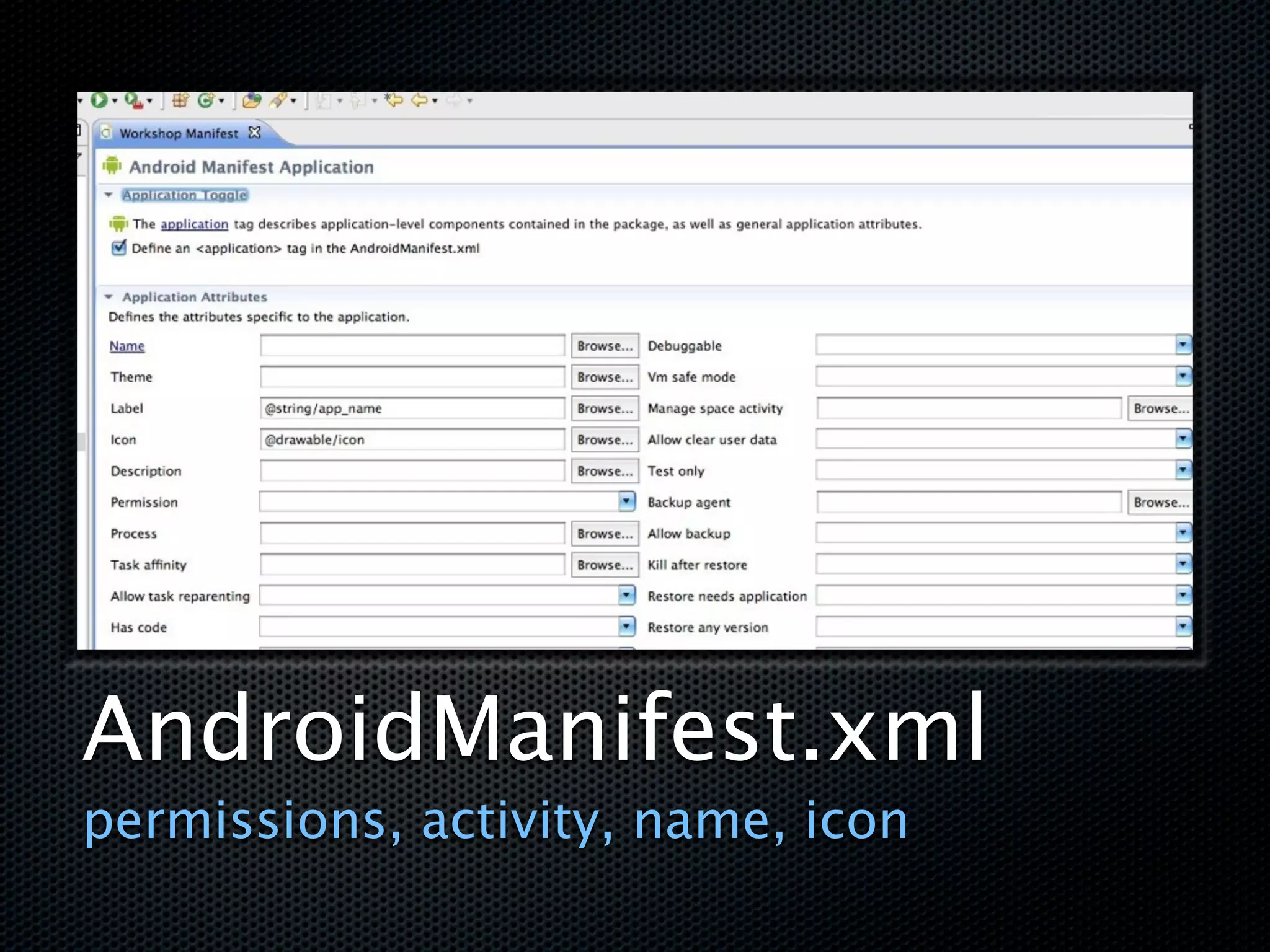
Task: Collapse the Application Toggle section
Action: 109,195
